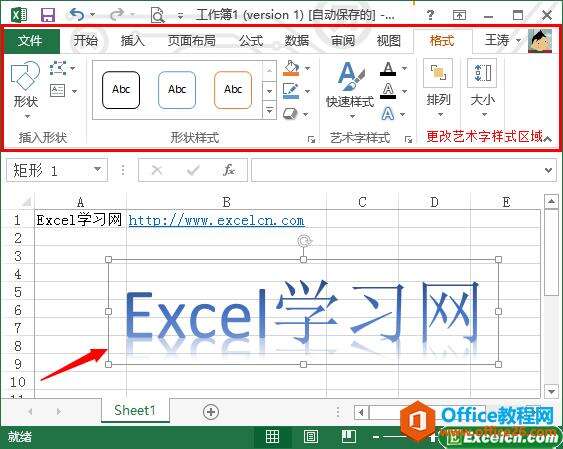Click the Redo arrow icon

(117, 14)
